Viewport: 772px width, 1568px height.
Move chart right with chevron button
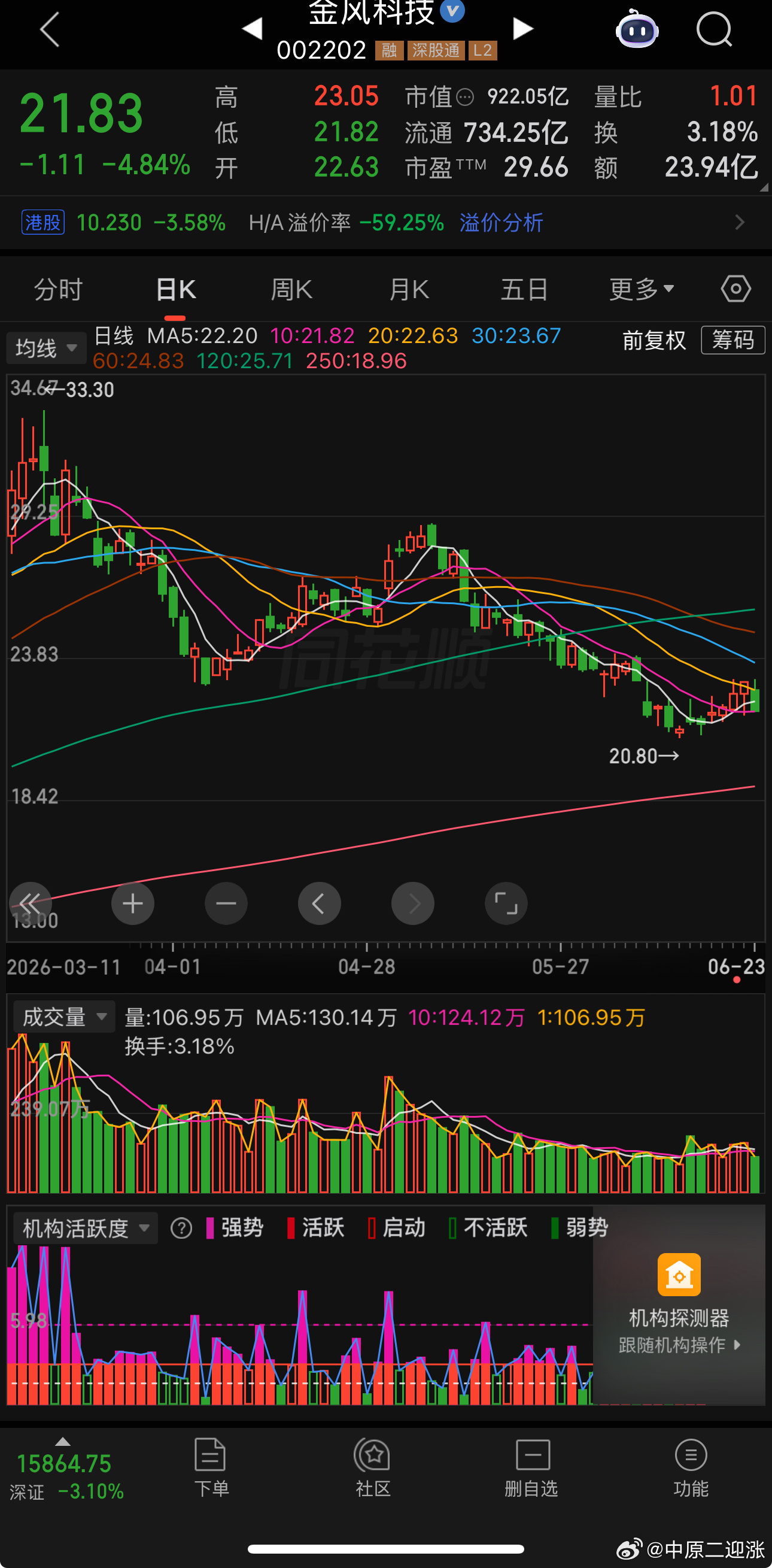412,903
